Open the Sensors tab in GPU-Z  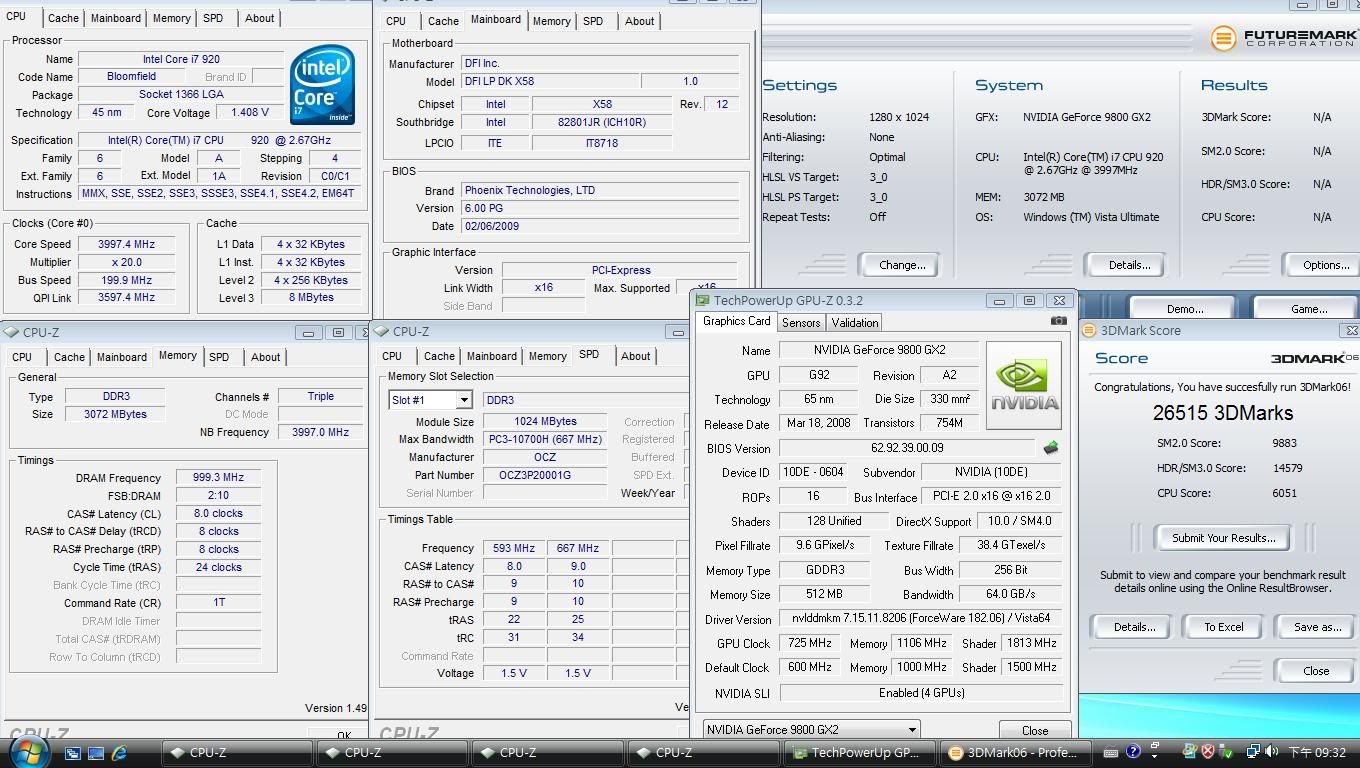point(801,322)
